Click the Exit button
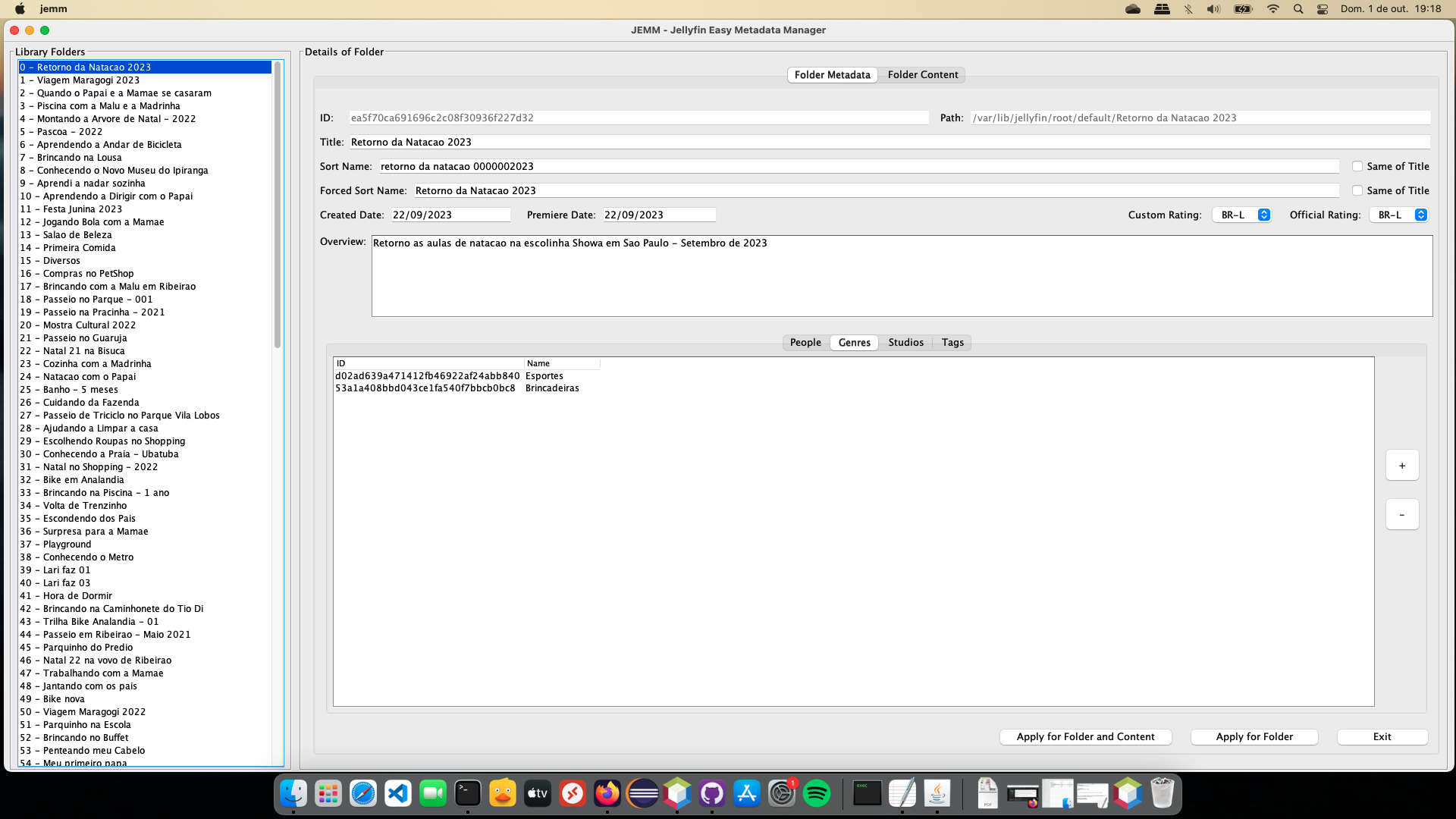Screen dimensions: 1456x819 pos(1382,736)
